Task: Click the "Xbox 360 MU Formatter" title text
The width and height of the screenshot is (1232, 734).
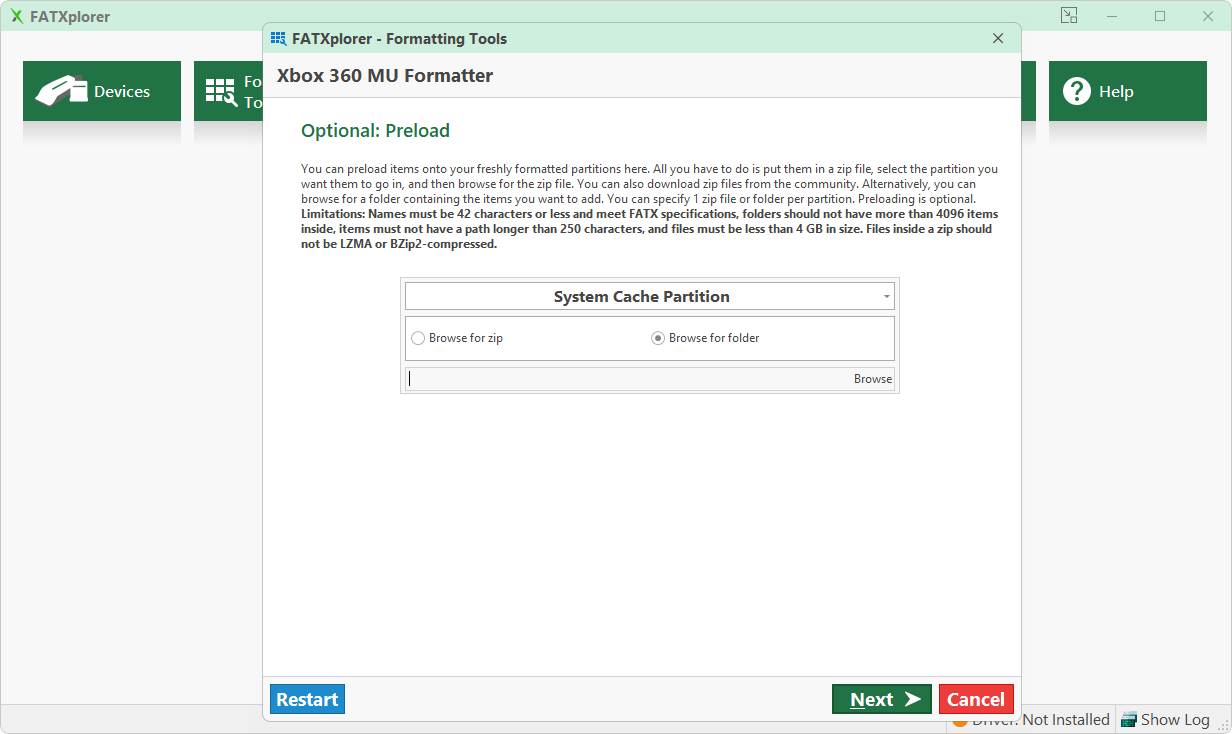Action: point(385,76)
